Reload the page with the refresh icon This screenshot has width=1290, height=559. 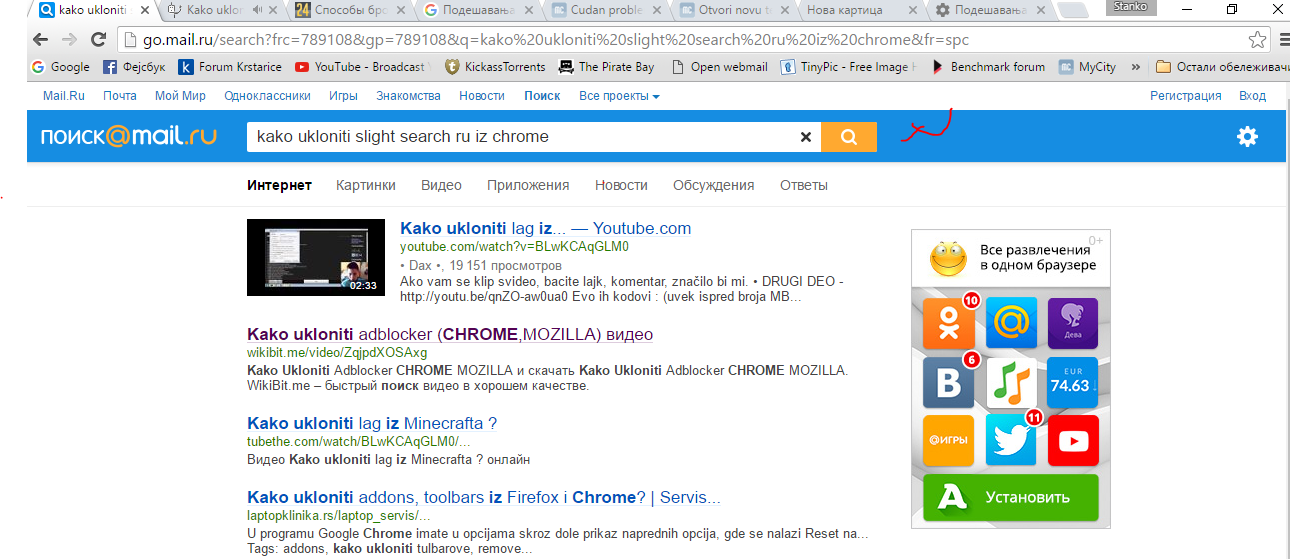[98, 41]
